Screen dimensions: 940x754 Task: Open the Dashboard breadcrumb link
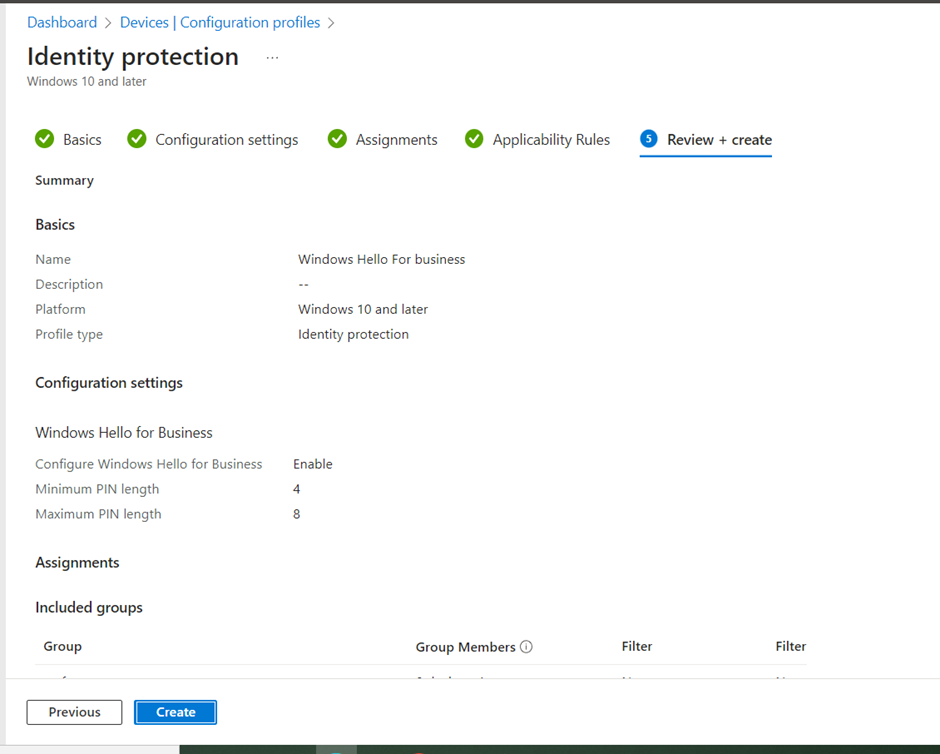point(62,23)
